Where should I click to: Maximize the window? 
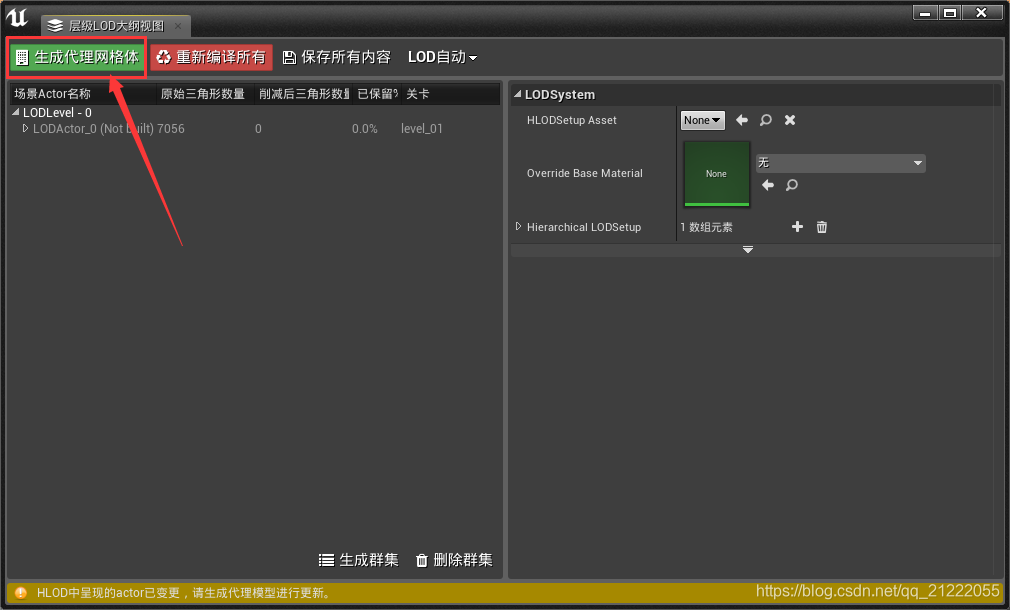coord(950,13)
